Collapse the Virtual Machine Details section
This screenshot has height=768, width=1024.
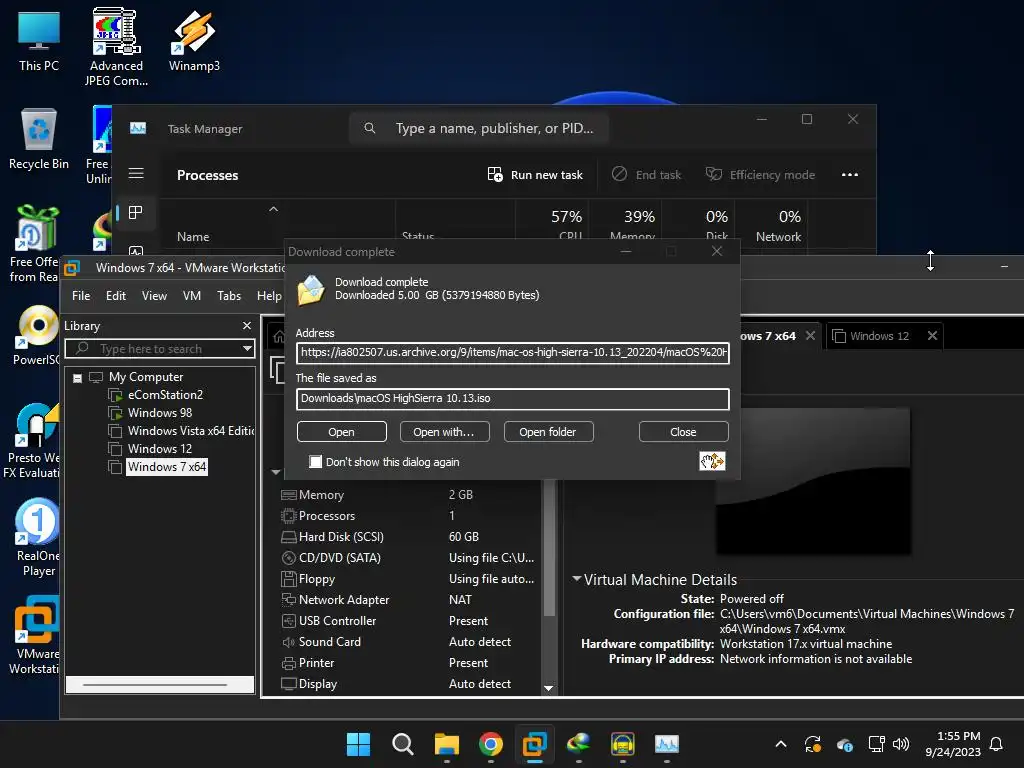tap(577, 579)
